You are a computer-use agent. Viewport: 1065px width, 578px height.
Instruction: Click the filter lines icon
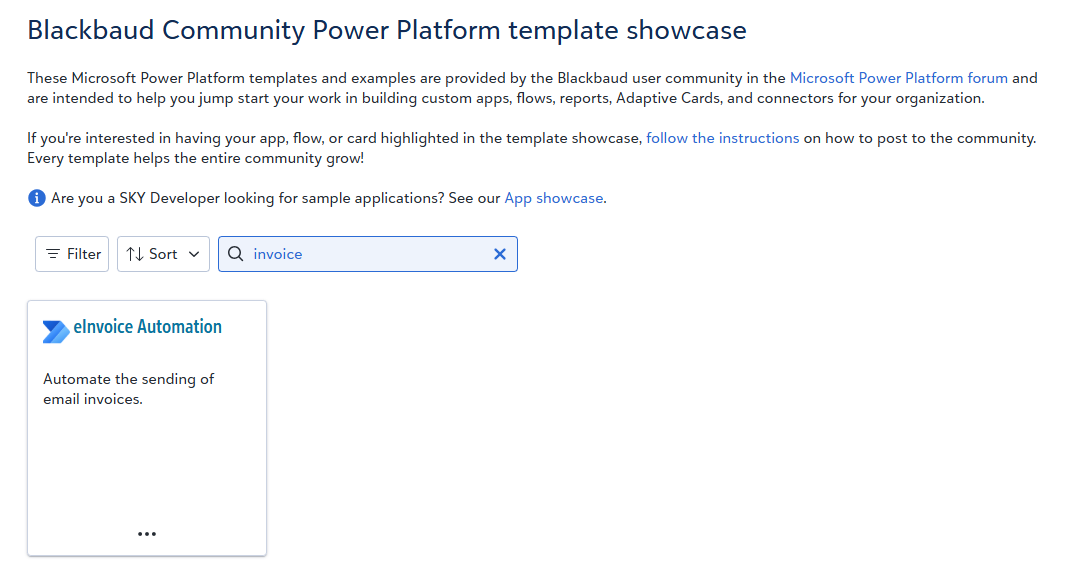(53, 254)
